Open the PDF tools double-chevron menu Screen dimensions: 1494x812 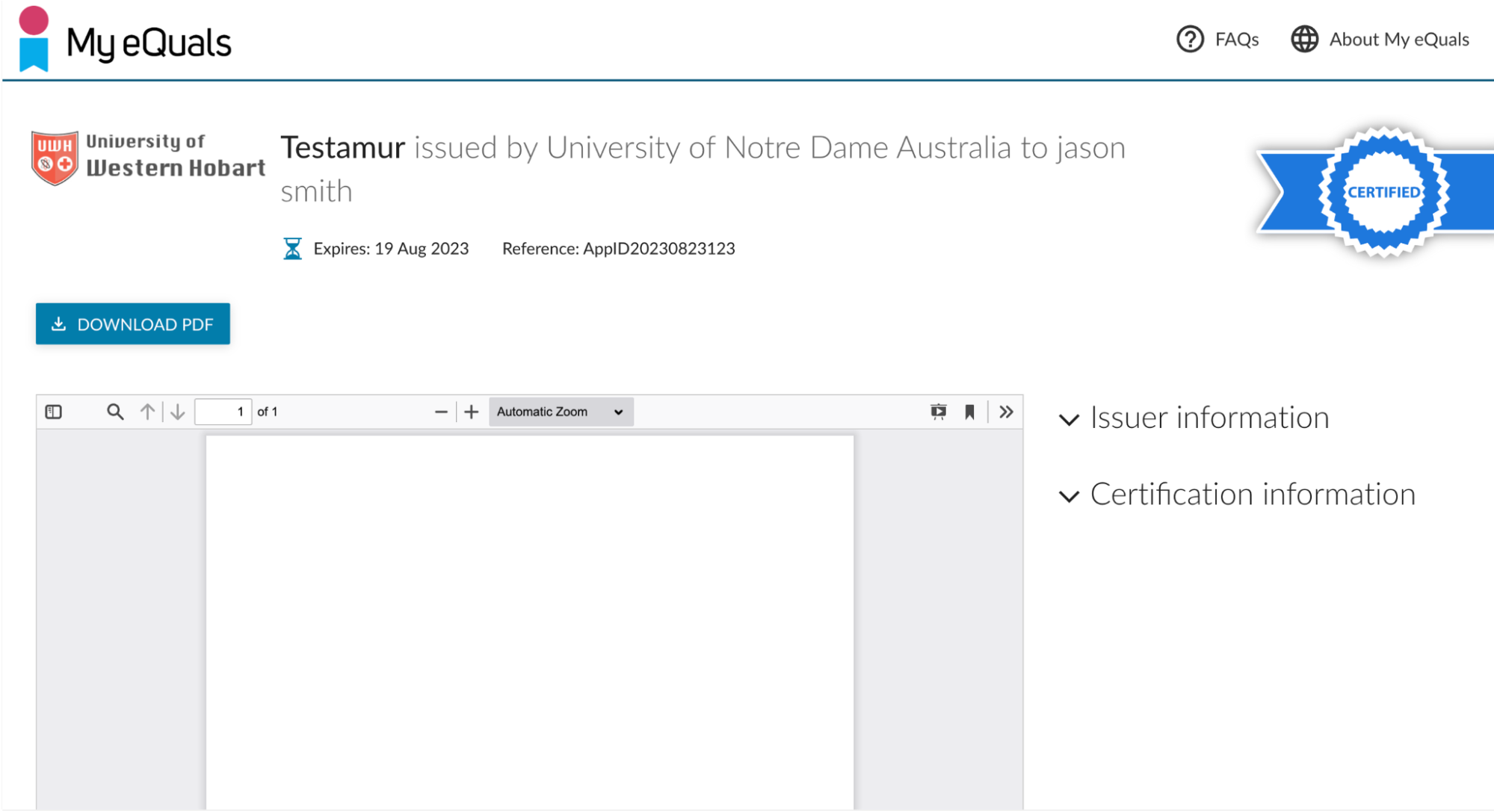click(1006, 412)
